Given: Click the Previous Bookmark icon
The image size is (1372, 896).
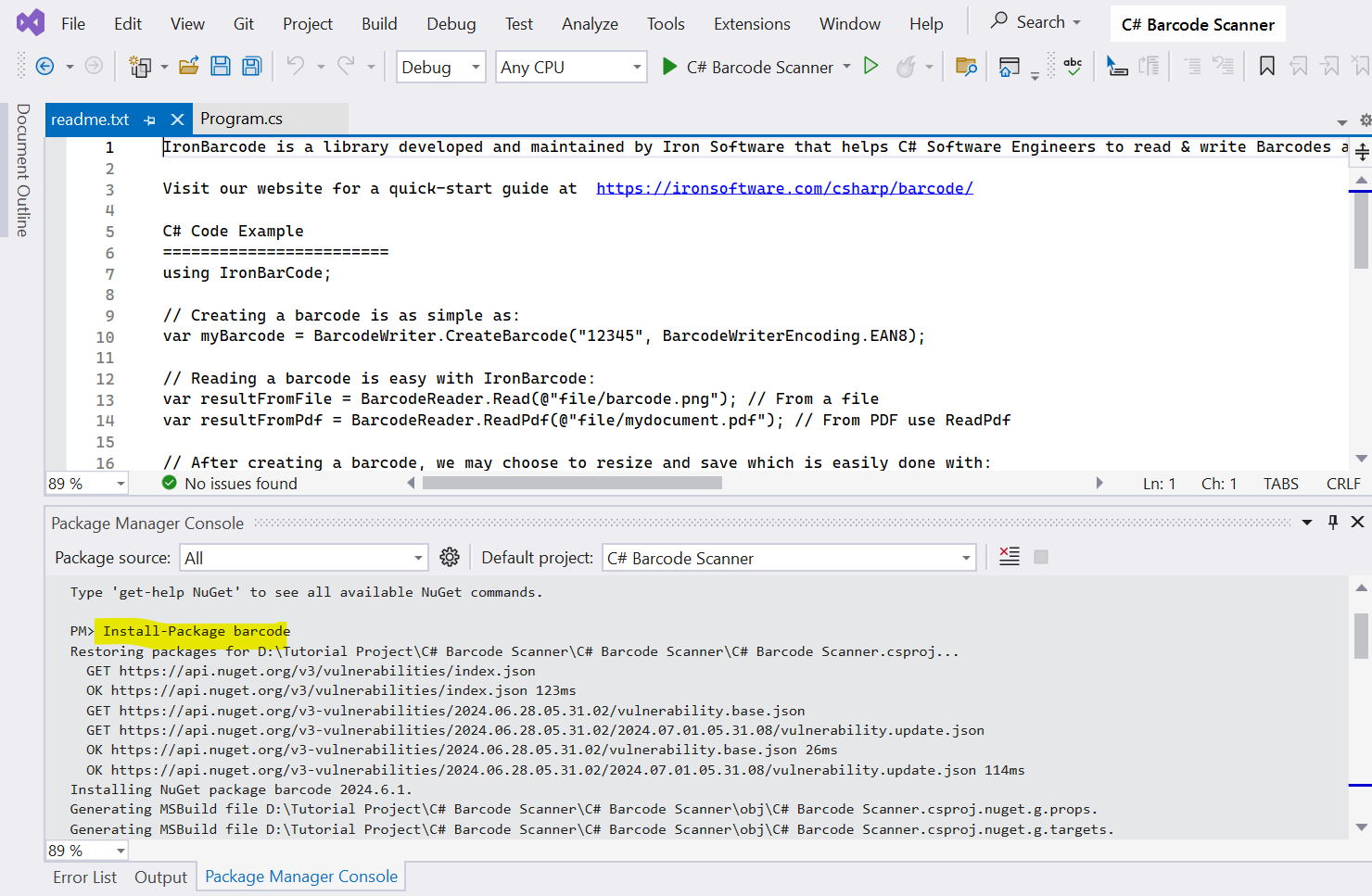Looking at the screenshot, I should [x=1299, y=66].
